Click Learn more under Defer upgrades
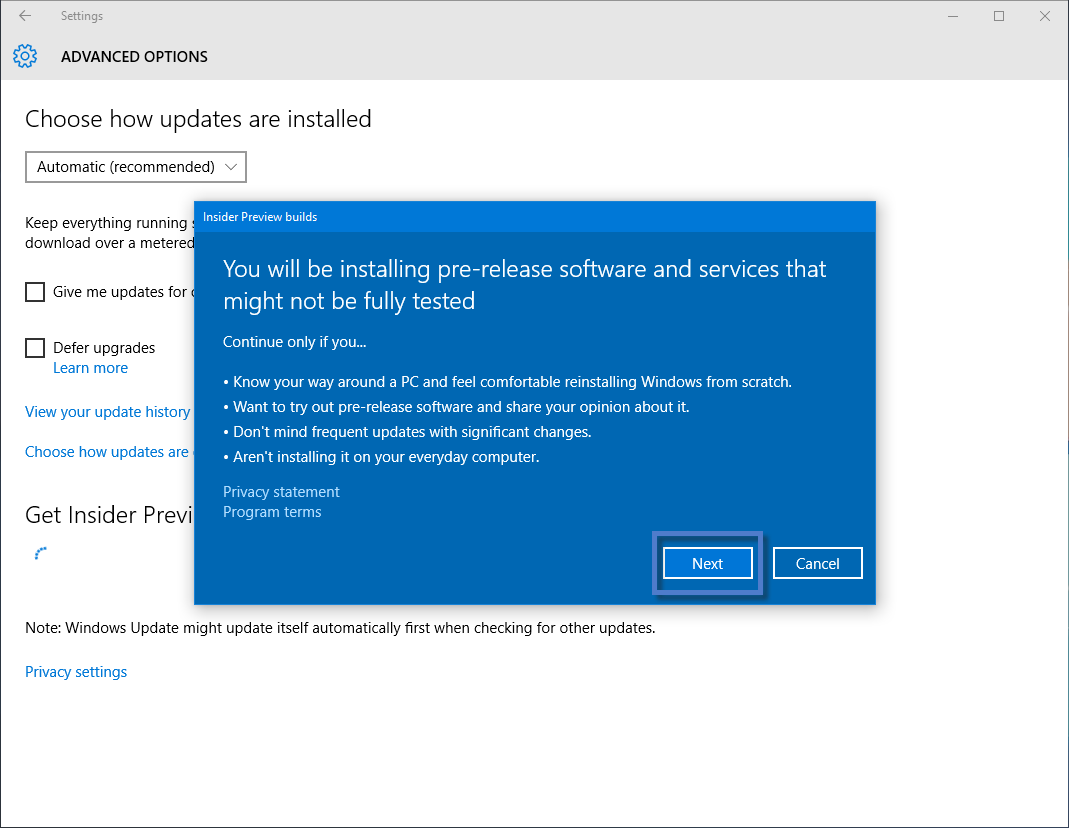 [x=90, y=367]
